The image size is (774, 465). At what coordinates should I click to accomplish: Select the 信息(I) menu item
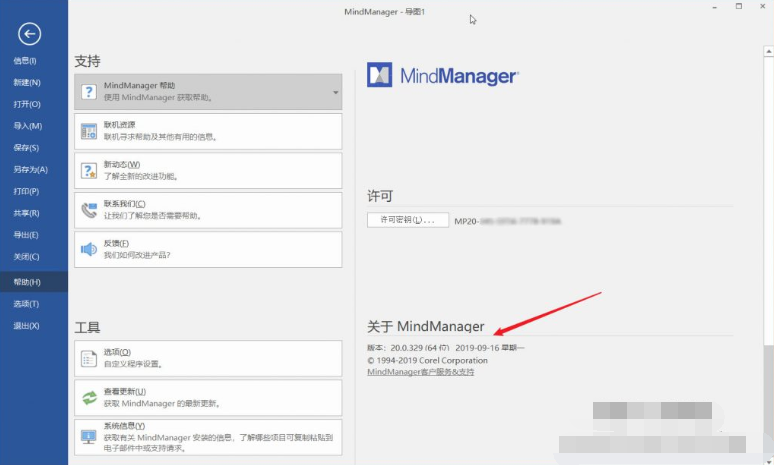coord(26,61)
